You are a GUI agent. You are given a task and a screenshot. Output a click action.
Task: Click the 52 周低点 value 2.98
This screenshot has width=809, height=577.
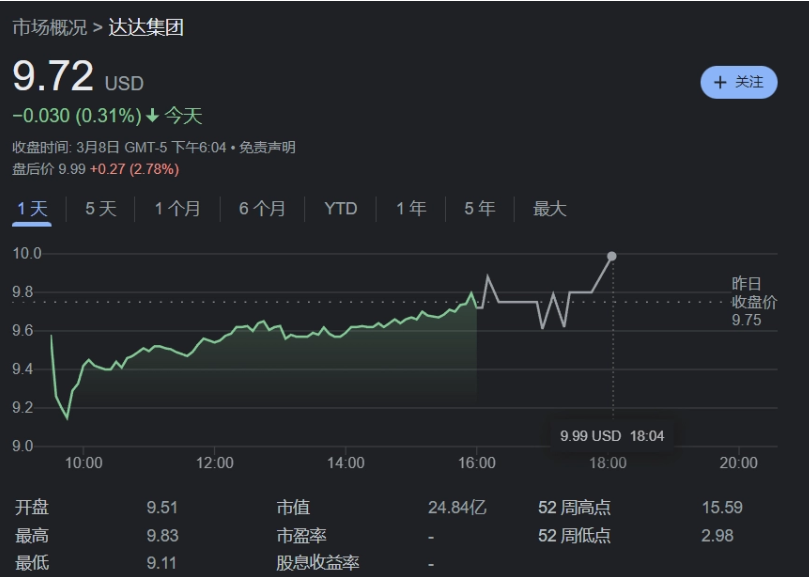(x=717, y=536)
